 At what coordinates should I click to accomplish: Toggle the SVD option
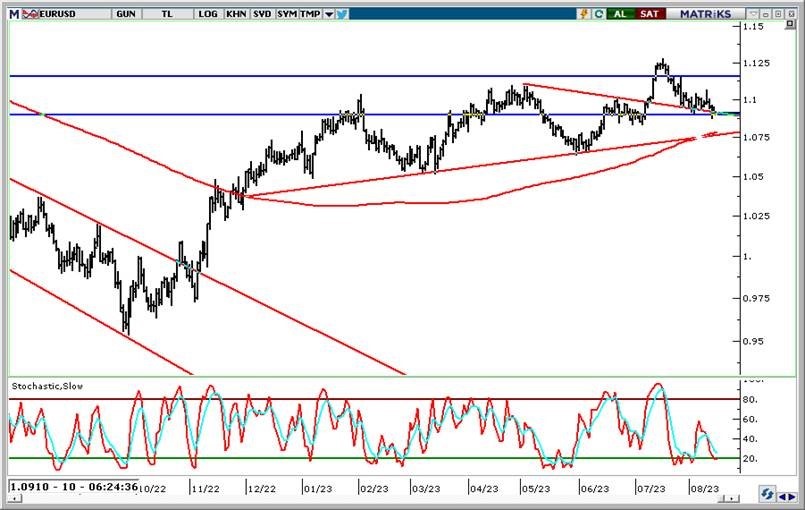261,14
